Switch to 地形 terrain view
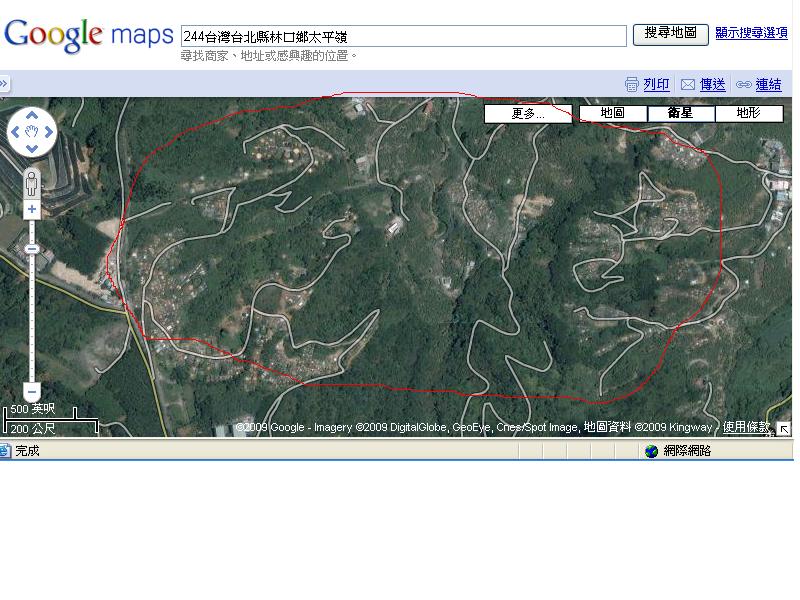Viewport: 800px width, 600px height. [749, 114]
